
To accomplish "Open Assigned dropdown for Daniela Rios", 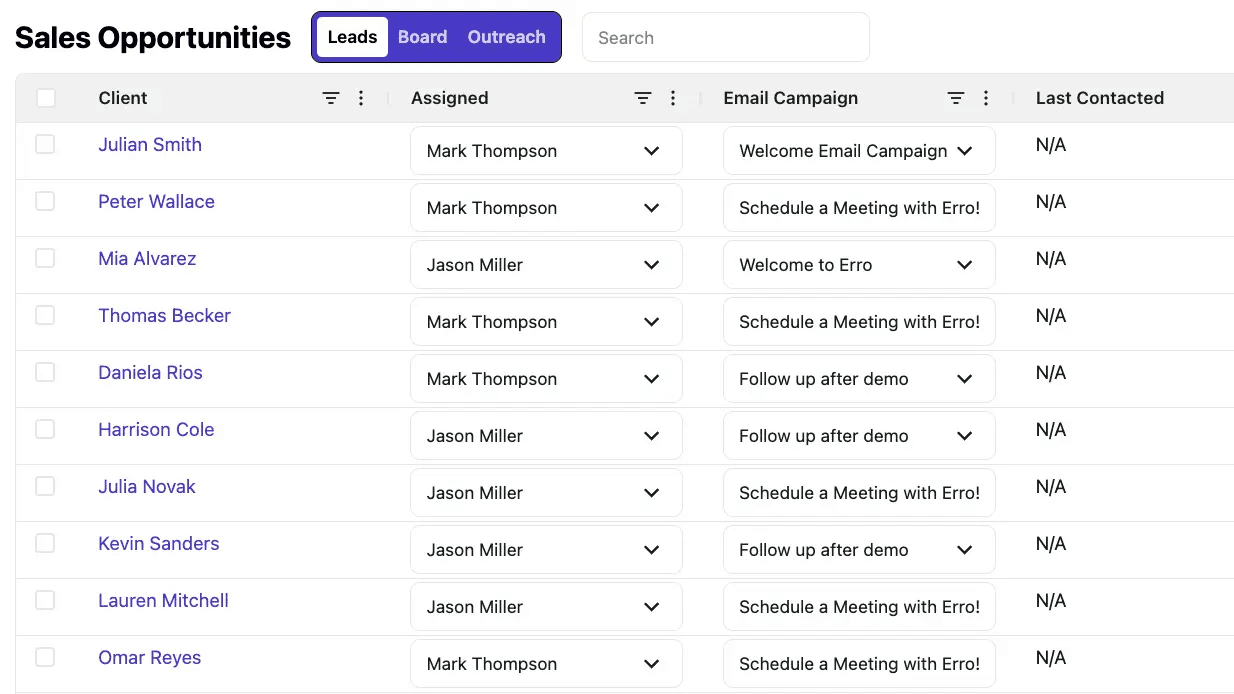I will 546,379.
